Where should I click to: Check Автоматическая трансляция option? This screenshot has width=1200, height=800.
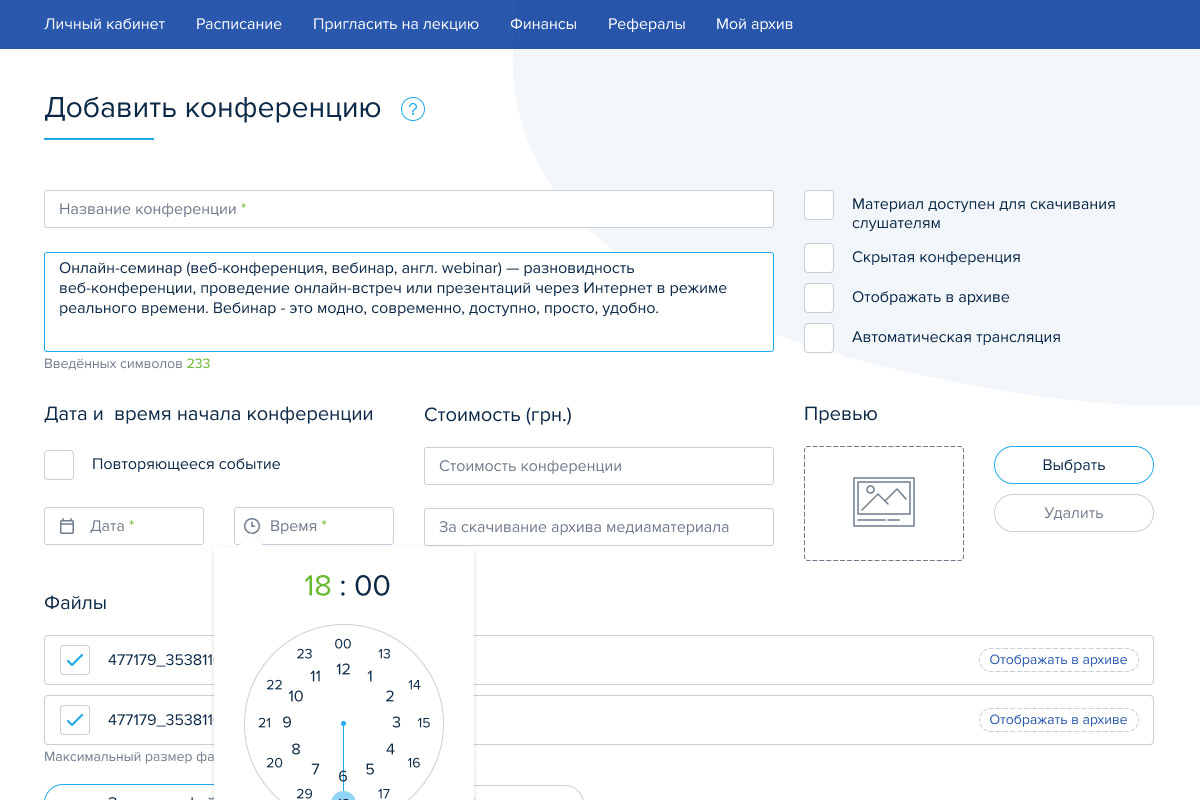tap(819, 337)
